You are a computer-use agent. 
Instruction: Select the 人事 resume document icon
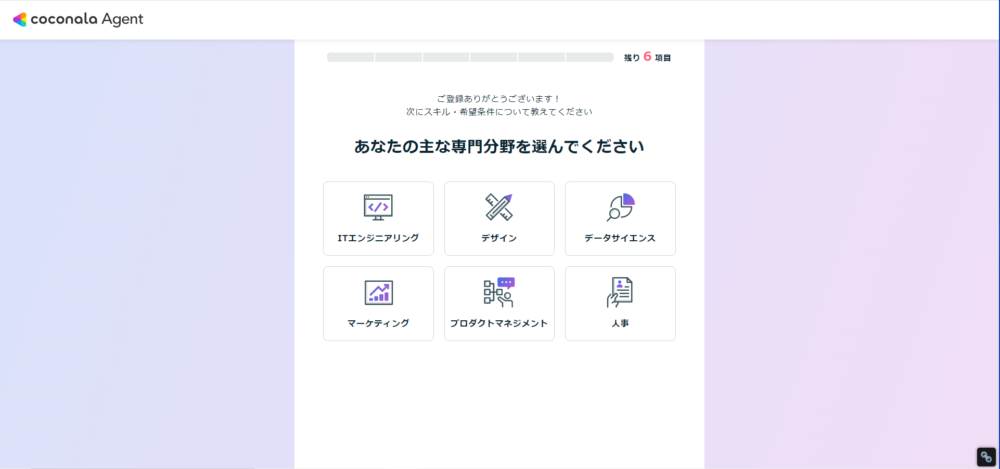[x=620, y=292]
